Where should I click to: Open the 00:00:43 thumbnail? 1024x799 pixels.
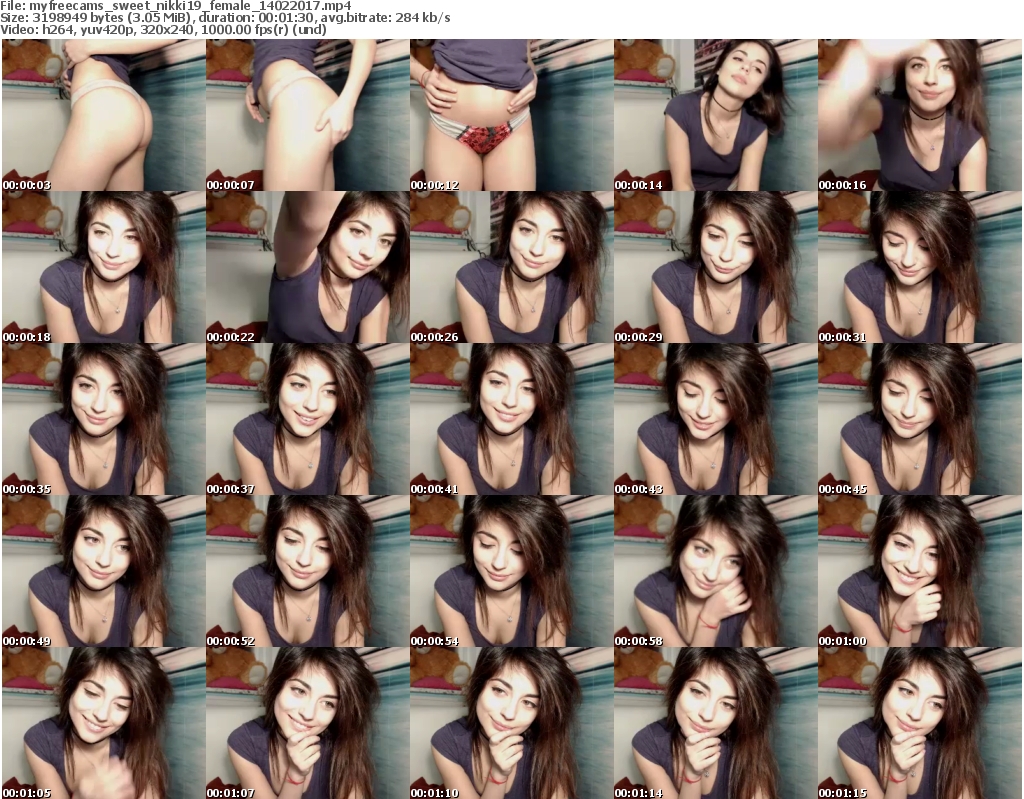pyautogui.click(x=716, y=419)
